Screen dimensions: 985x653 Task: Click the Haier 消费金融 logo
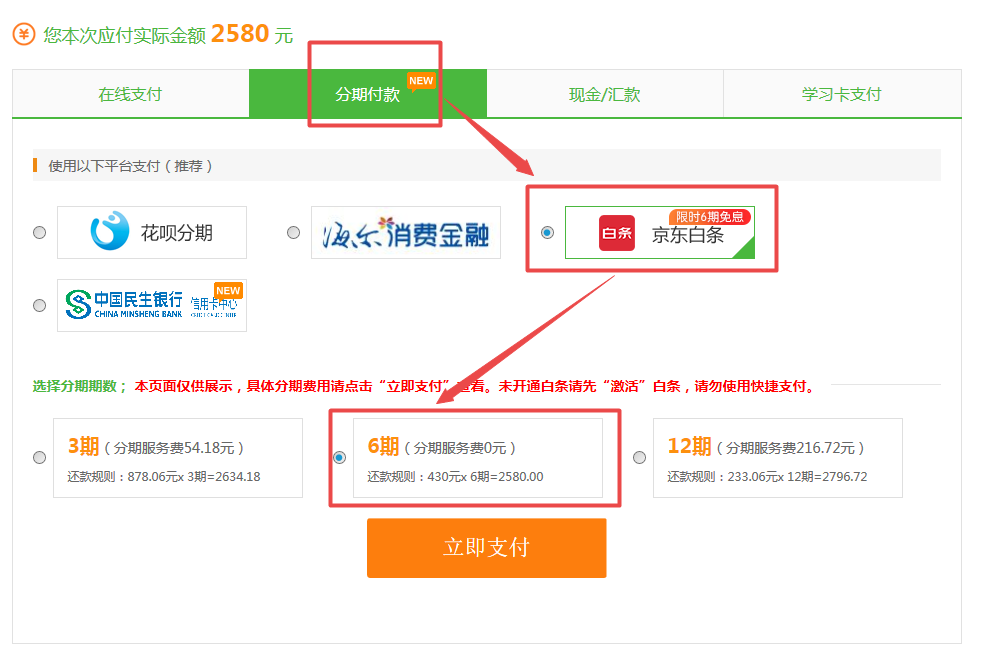coord(405,233)
